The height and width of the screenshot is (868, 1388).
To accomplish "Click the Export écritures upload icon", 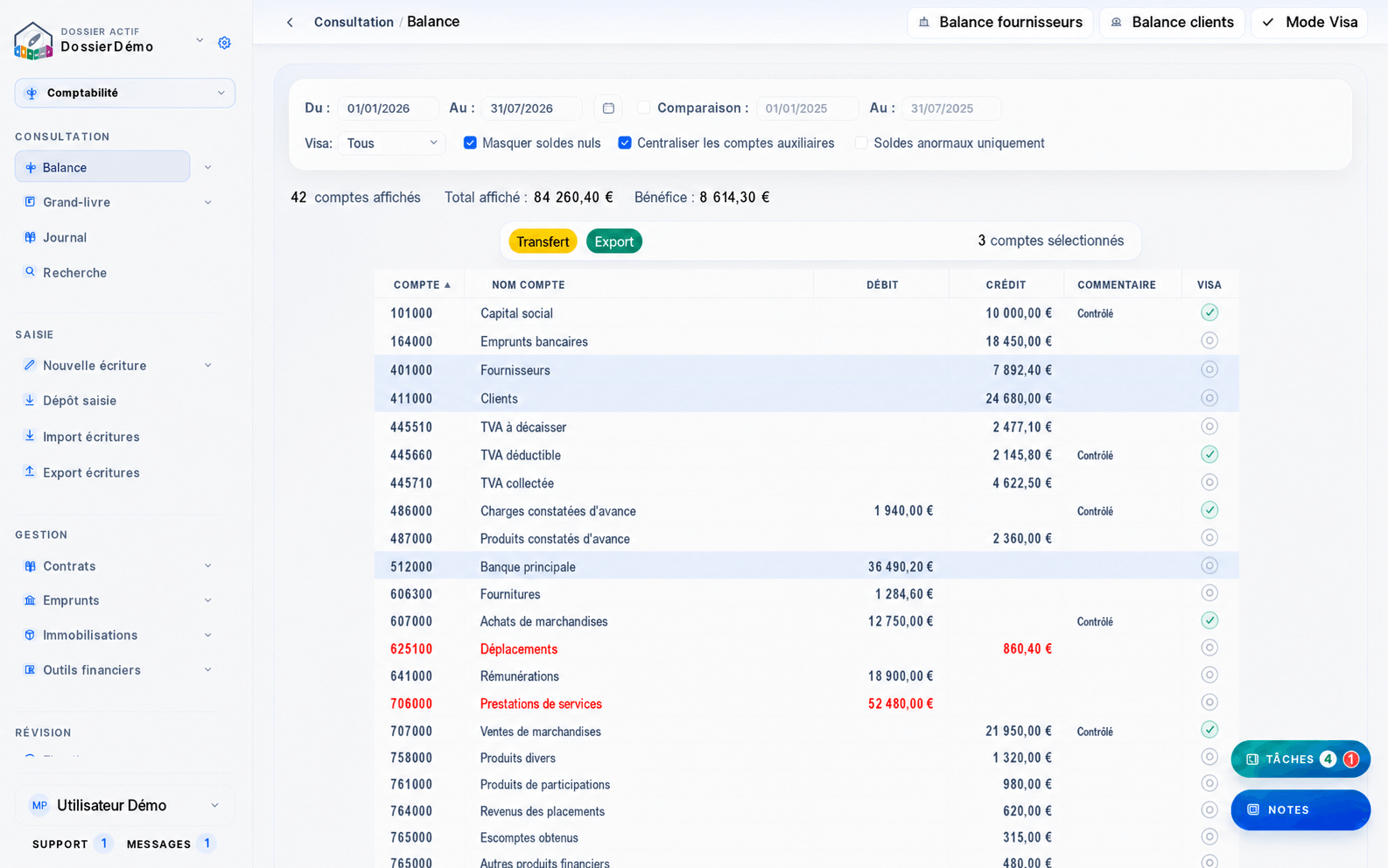I will [30, 472].
